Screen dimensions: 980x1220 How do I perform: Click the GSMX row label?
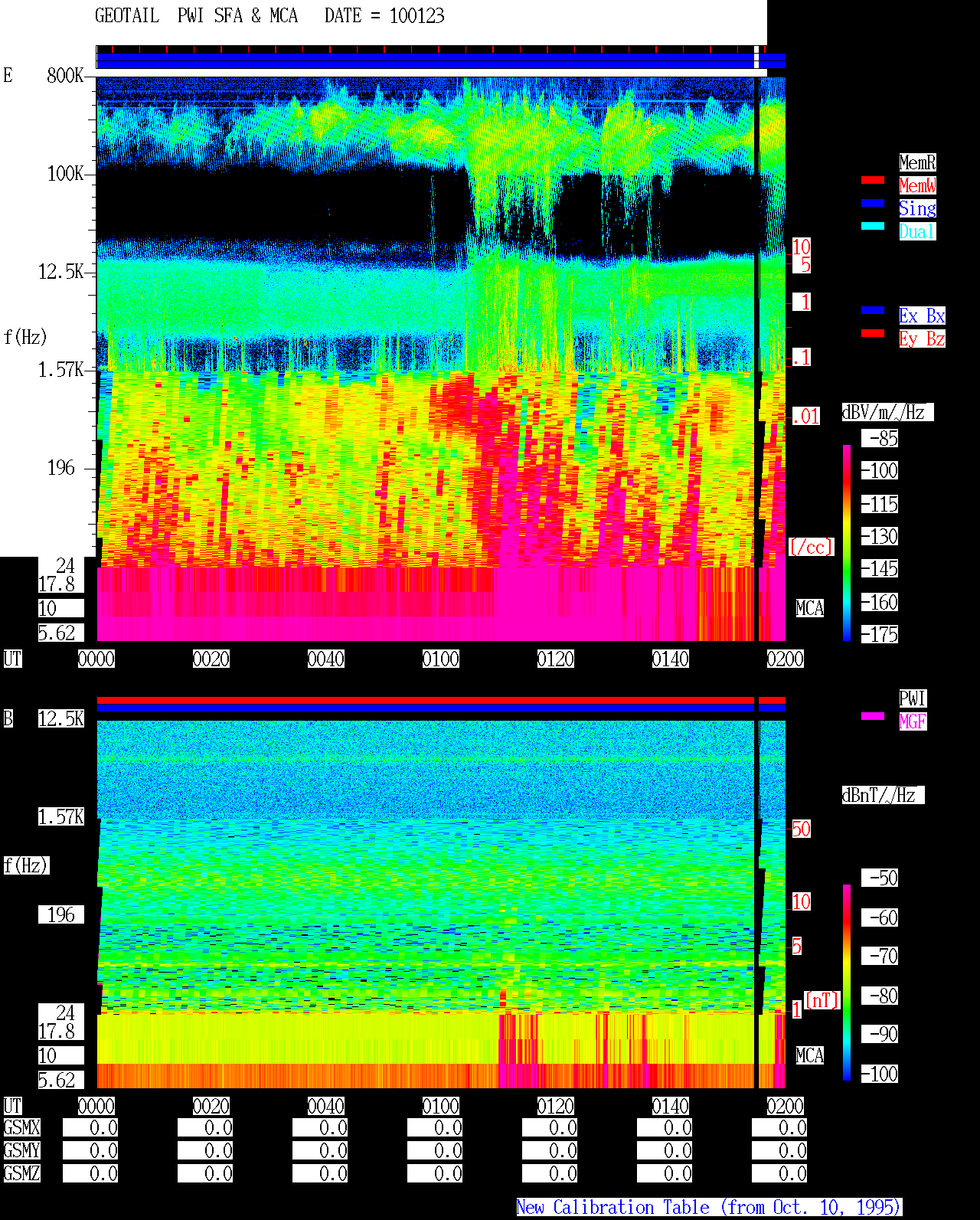21,1127
